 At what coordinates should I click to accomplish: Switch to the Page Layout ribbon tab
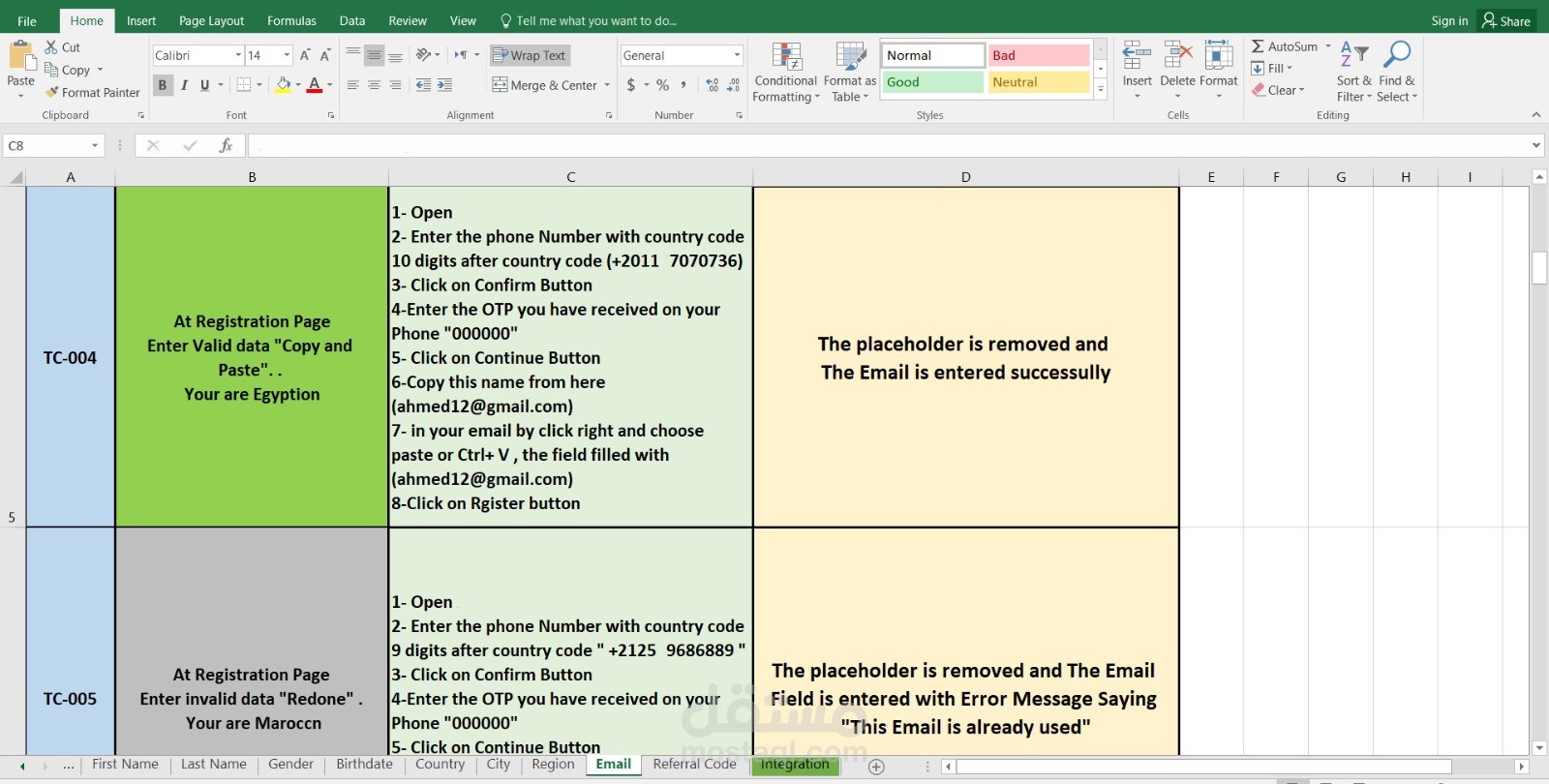pos(211,20)
